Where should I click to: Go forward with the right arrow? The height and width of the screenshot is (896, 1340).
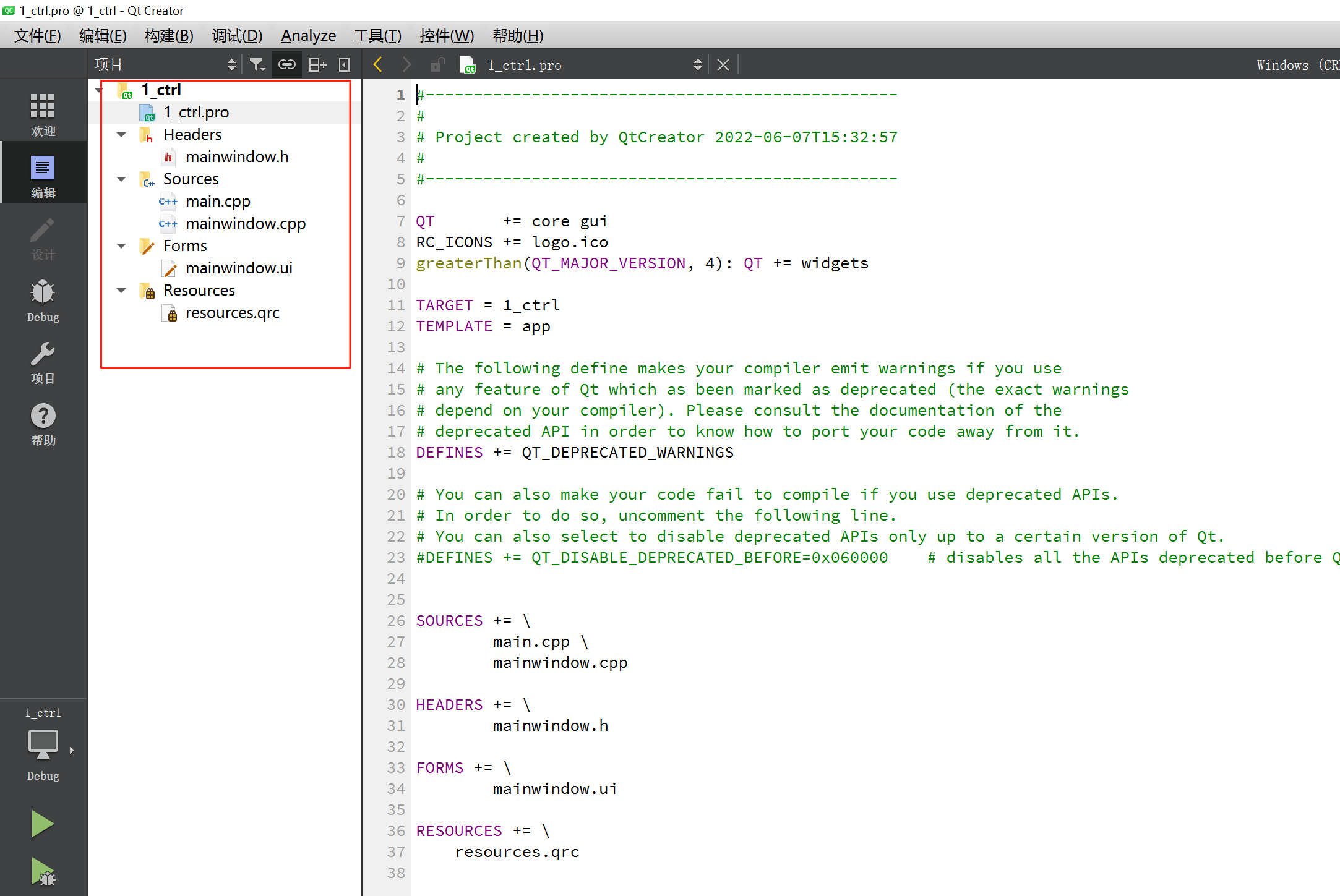(406, 64)
